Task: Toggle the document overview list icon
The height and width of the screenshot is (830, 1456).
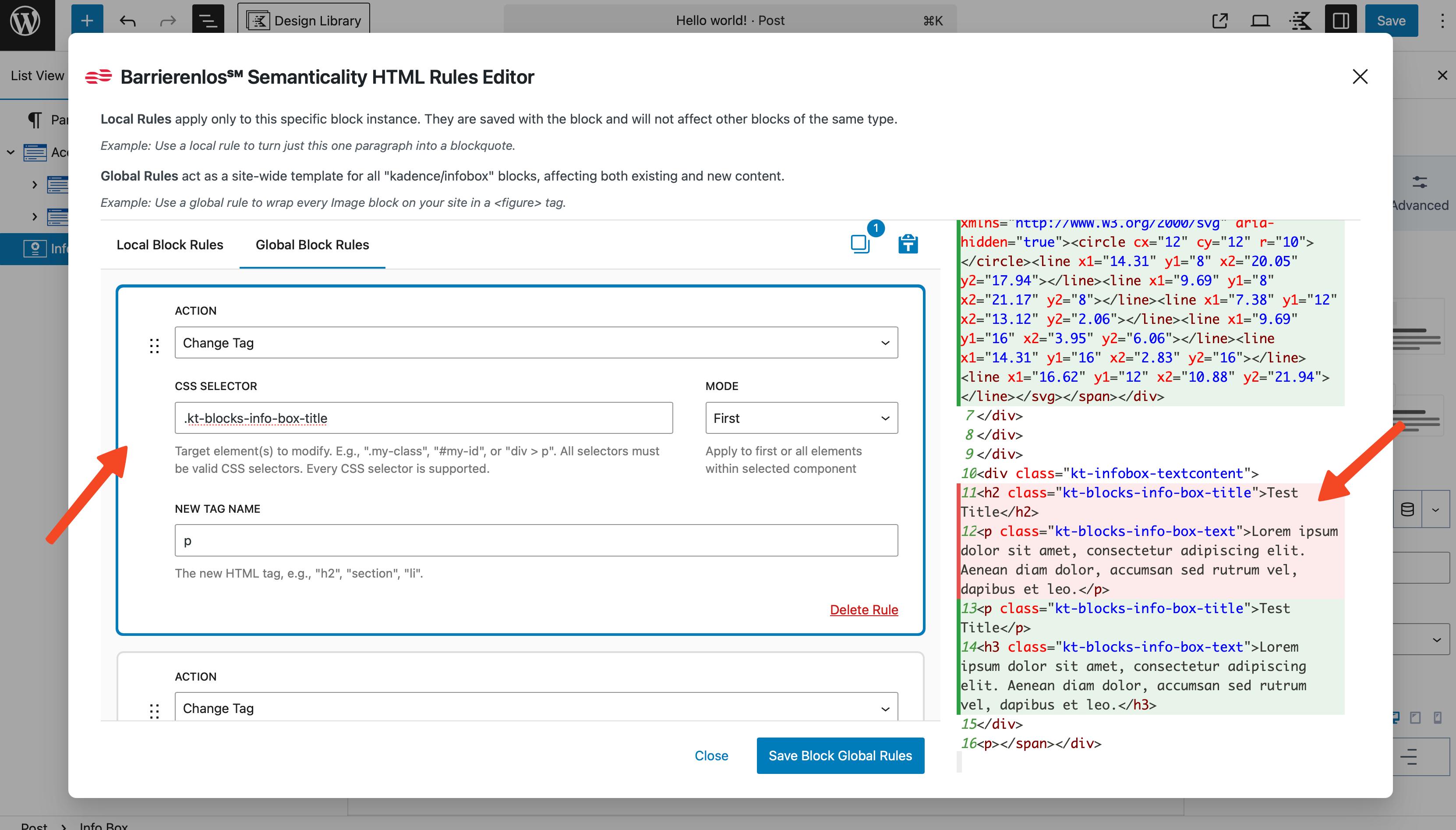Action: 208,21
